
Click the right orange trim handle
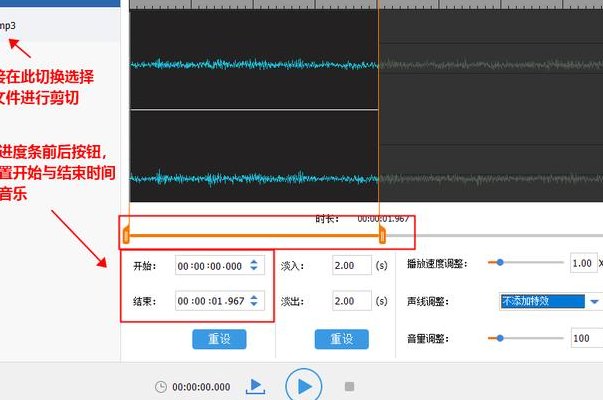(x=382, y=235)
